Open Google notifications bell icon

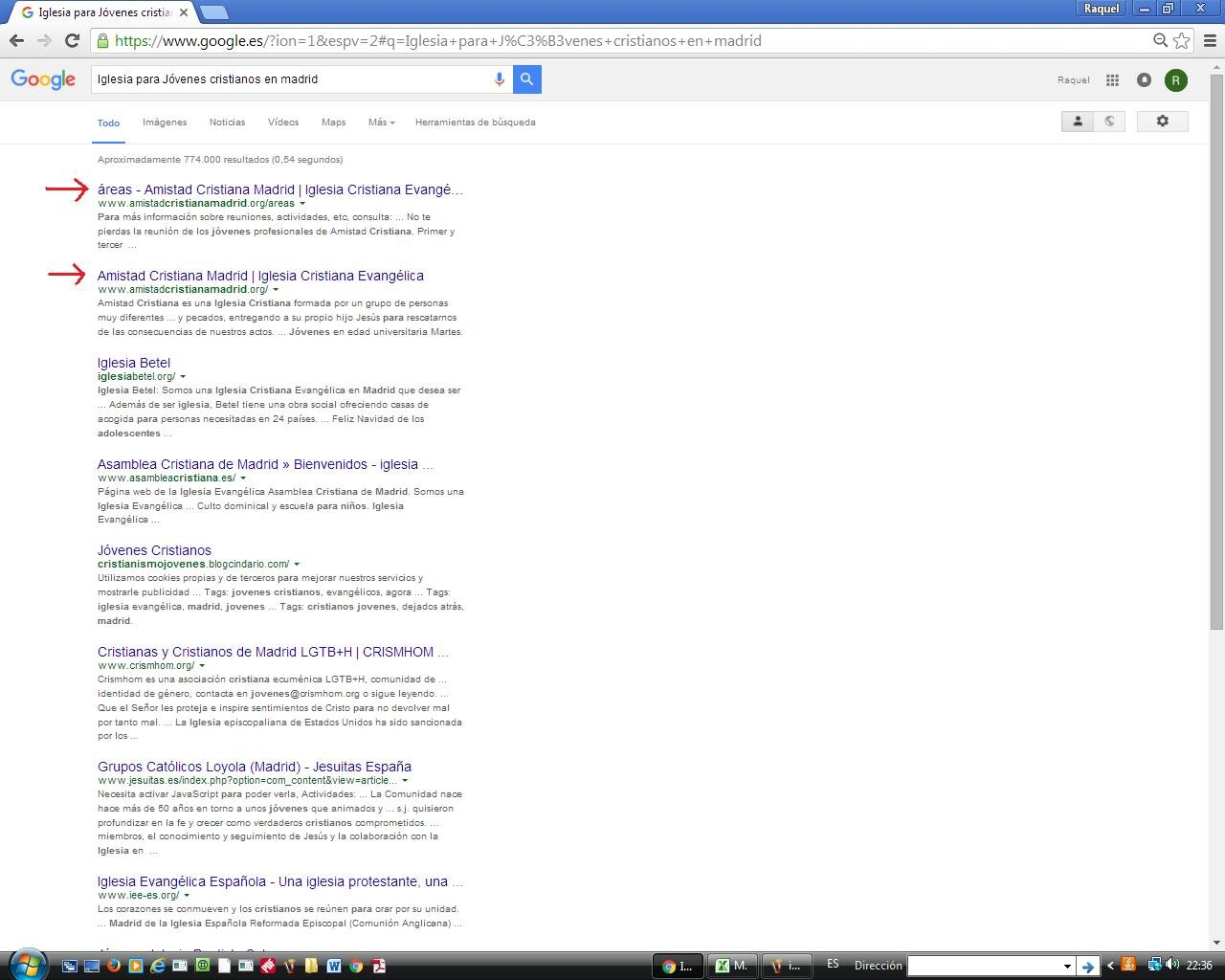point(1144,80)
